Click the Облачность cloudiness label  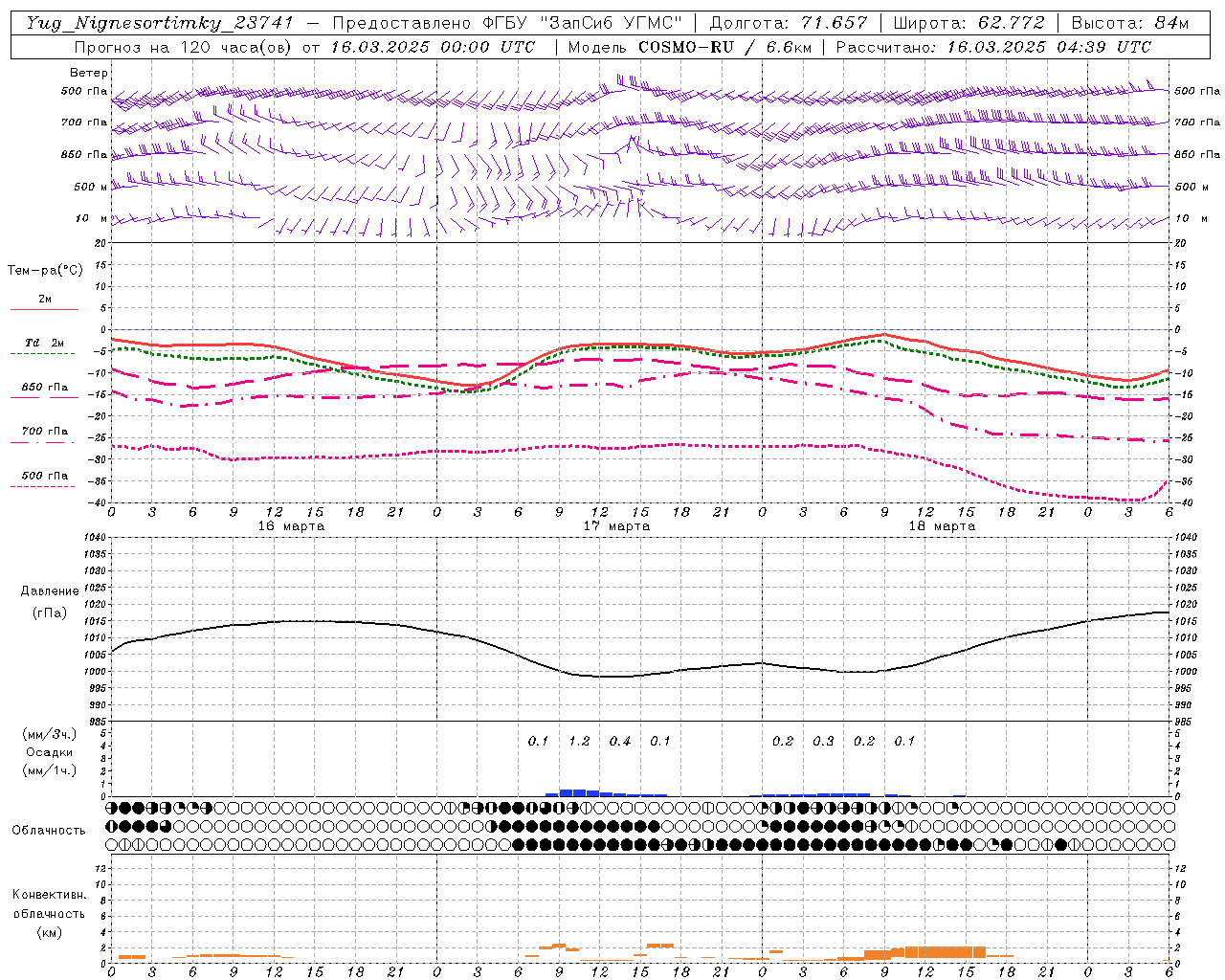50,831
